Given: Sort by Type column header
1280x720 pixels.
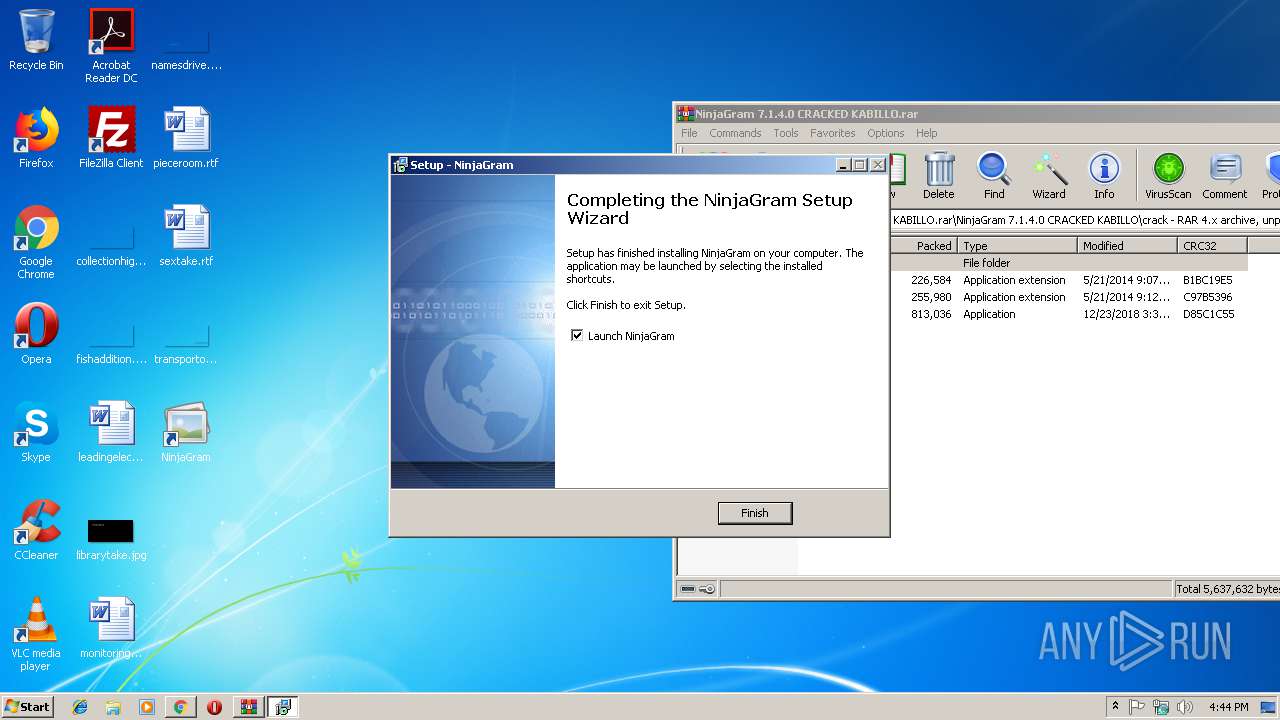Looking at the screenshot, I should pos(1017,245).
